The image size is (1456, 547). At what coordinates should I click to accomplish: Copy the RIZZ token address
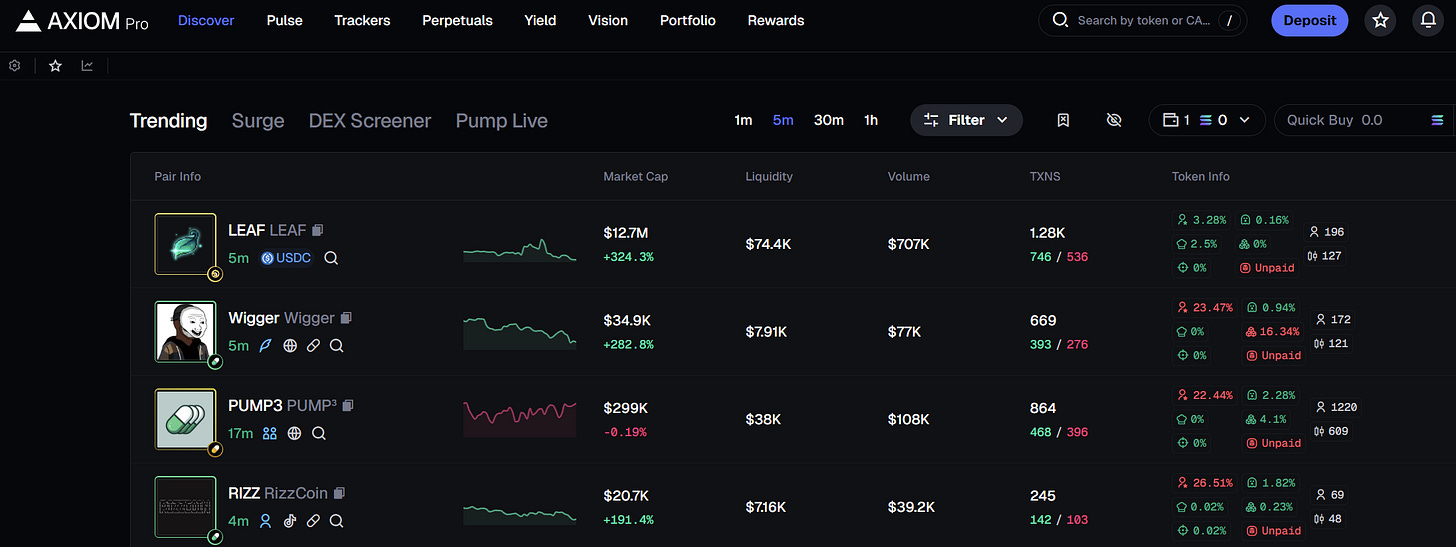339,493
